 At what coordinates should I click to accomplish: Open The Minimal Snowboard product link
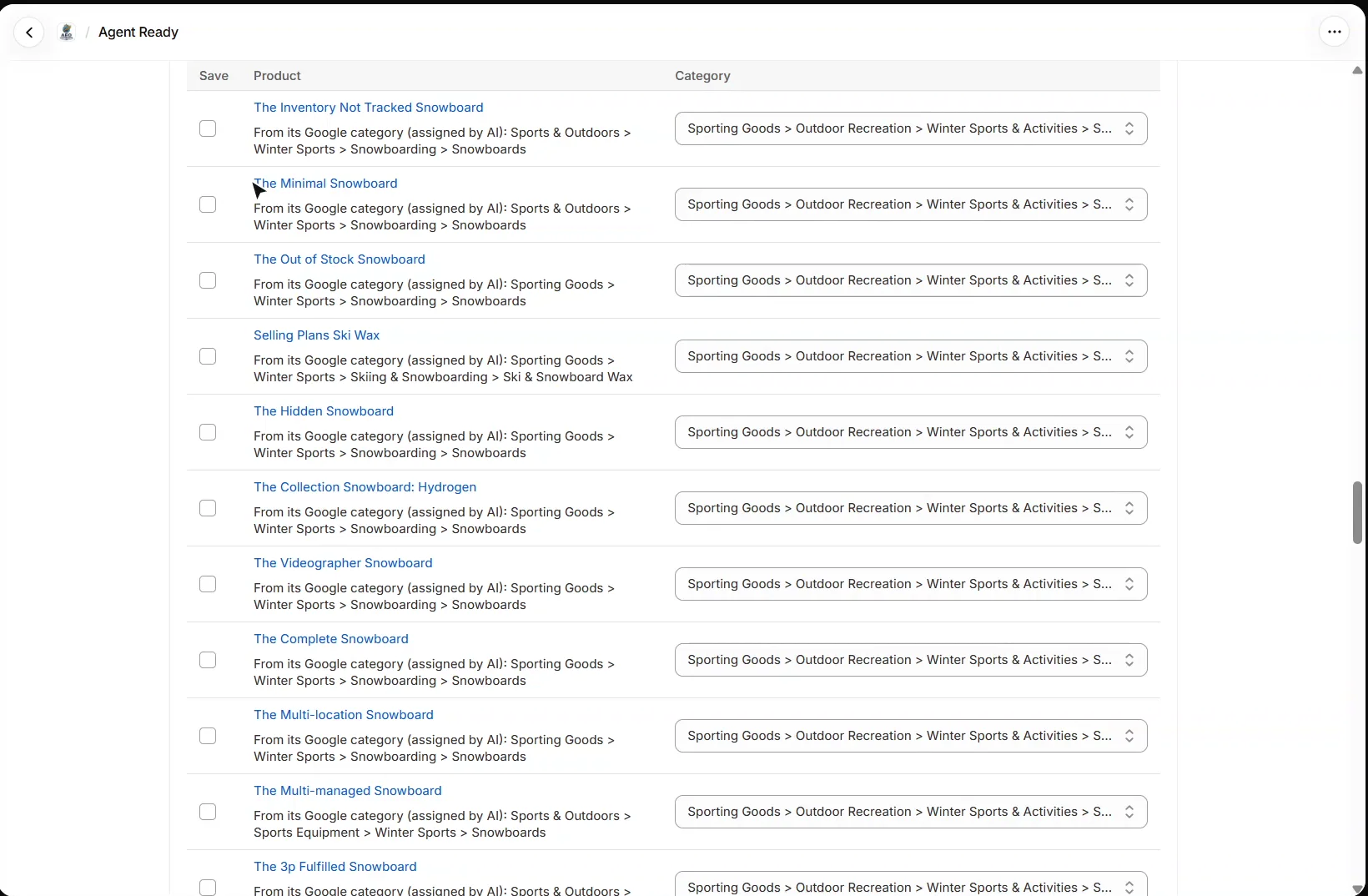tap(325, 184)
